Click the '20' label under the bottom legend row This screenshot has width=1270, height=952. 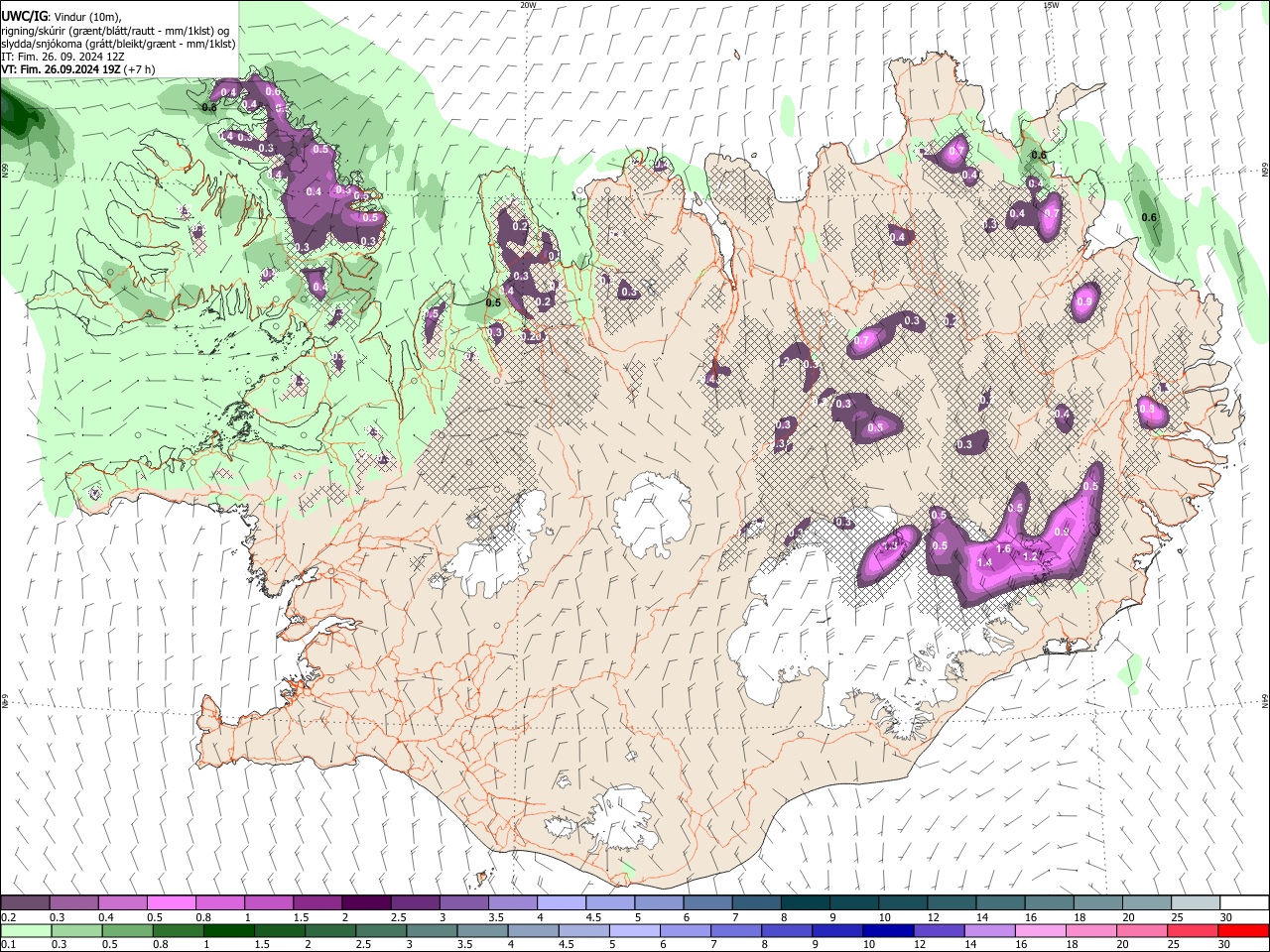click(x=1124, y=945)
